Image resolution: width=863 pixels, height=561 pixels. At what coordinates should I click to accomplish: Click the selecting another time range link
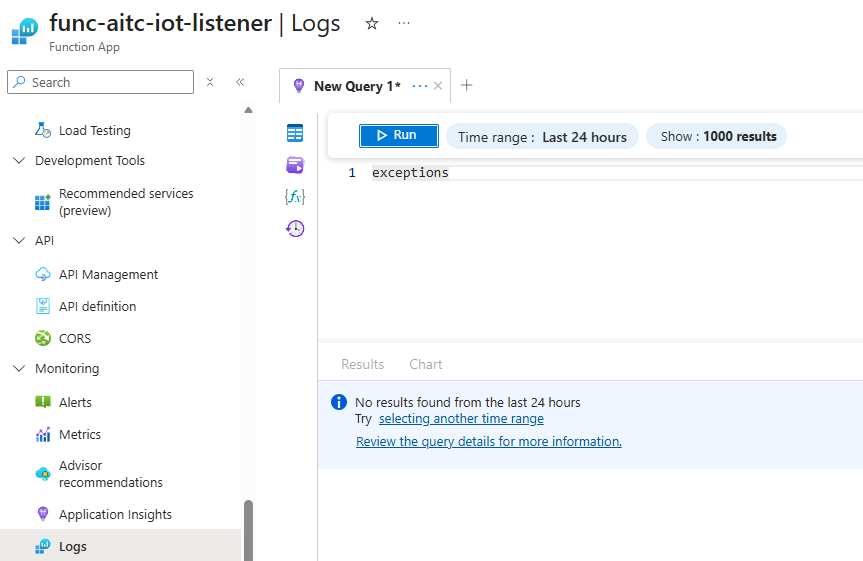(461, 419)
